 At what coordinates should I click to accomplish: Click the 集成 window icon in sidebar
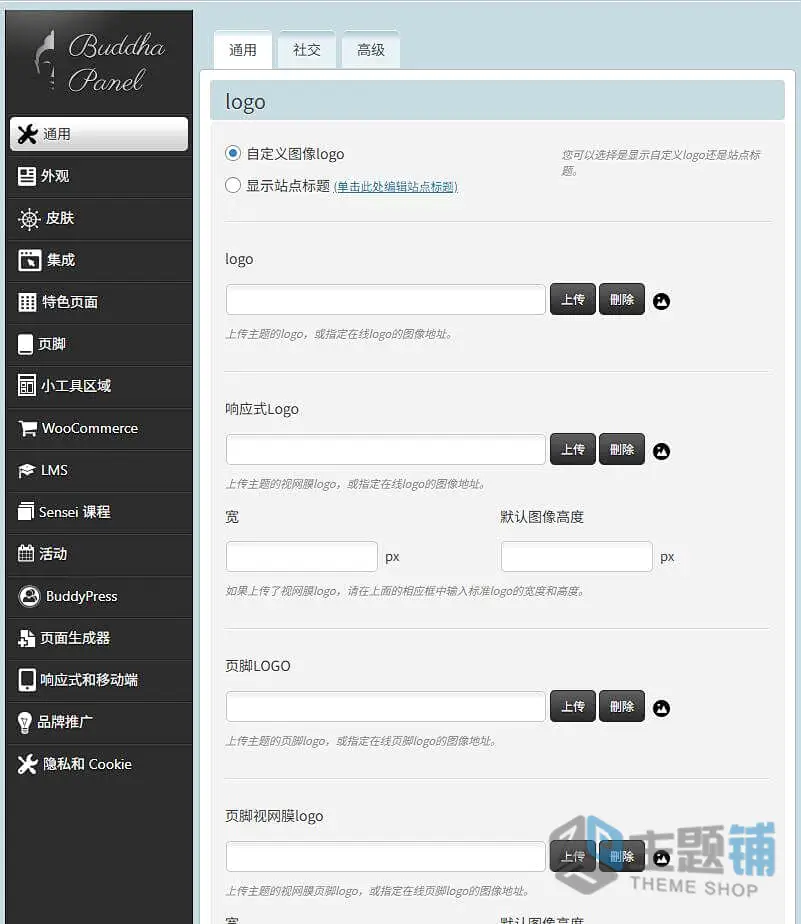(29, 260)
